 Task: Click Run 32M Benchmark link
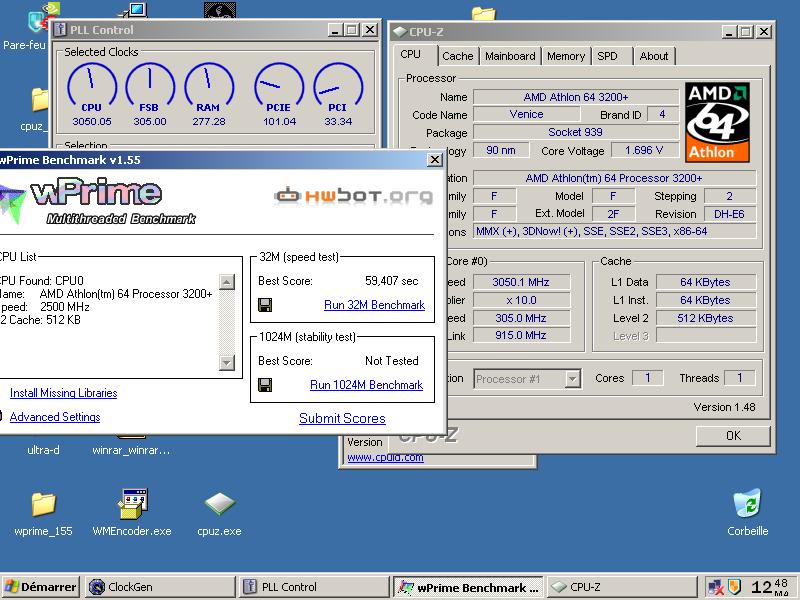pyautogui.click(x=374, y=305)
